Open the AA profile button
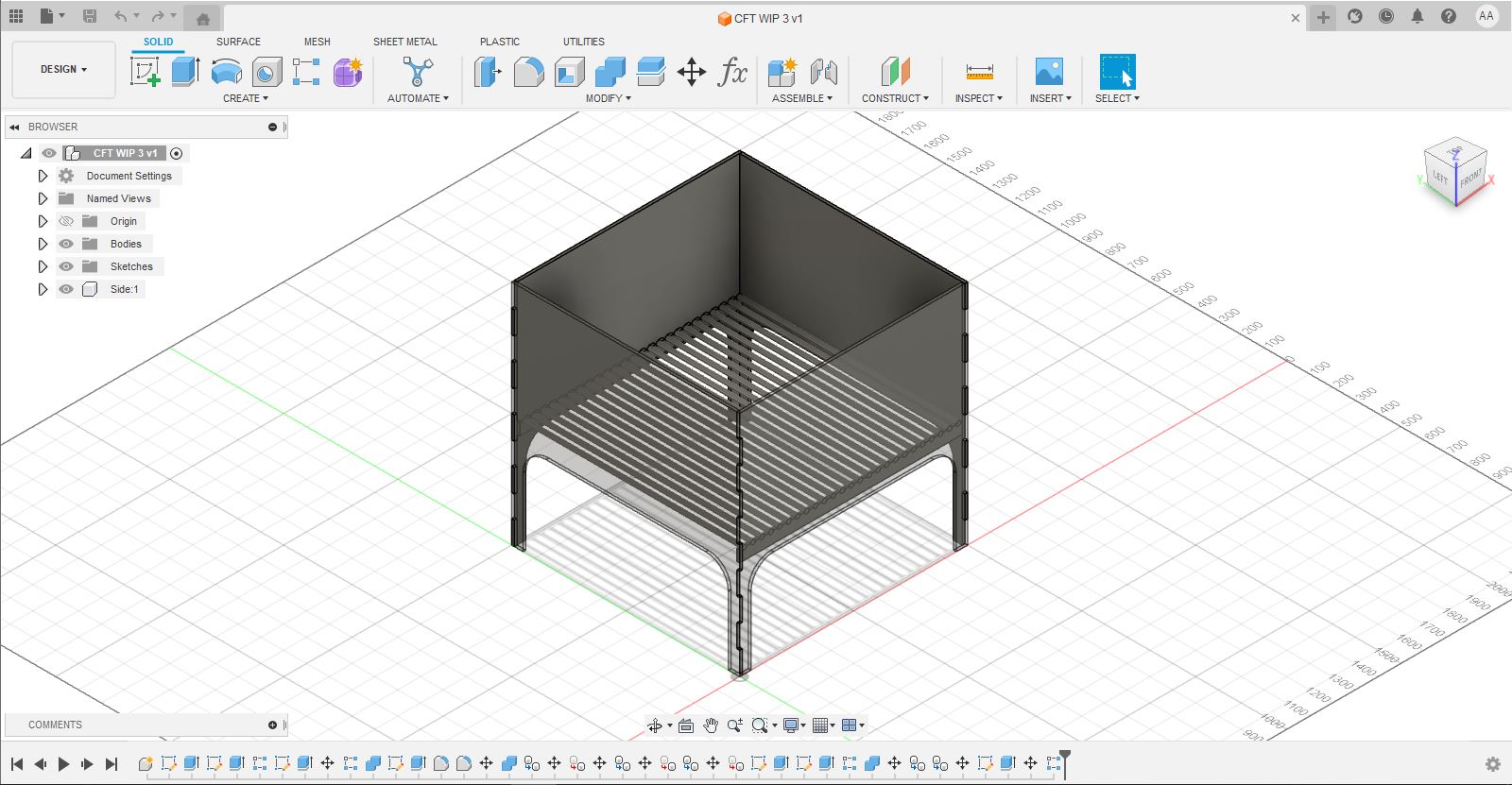The height and width of the screenshot is (785, 1512). click(1486, 16)
